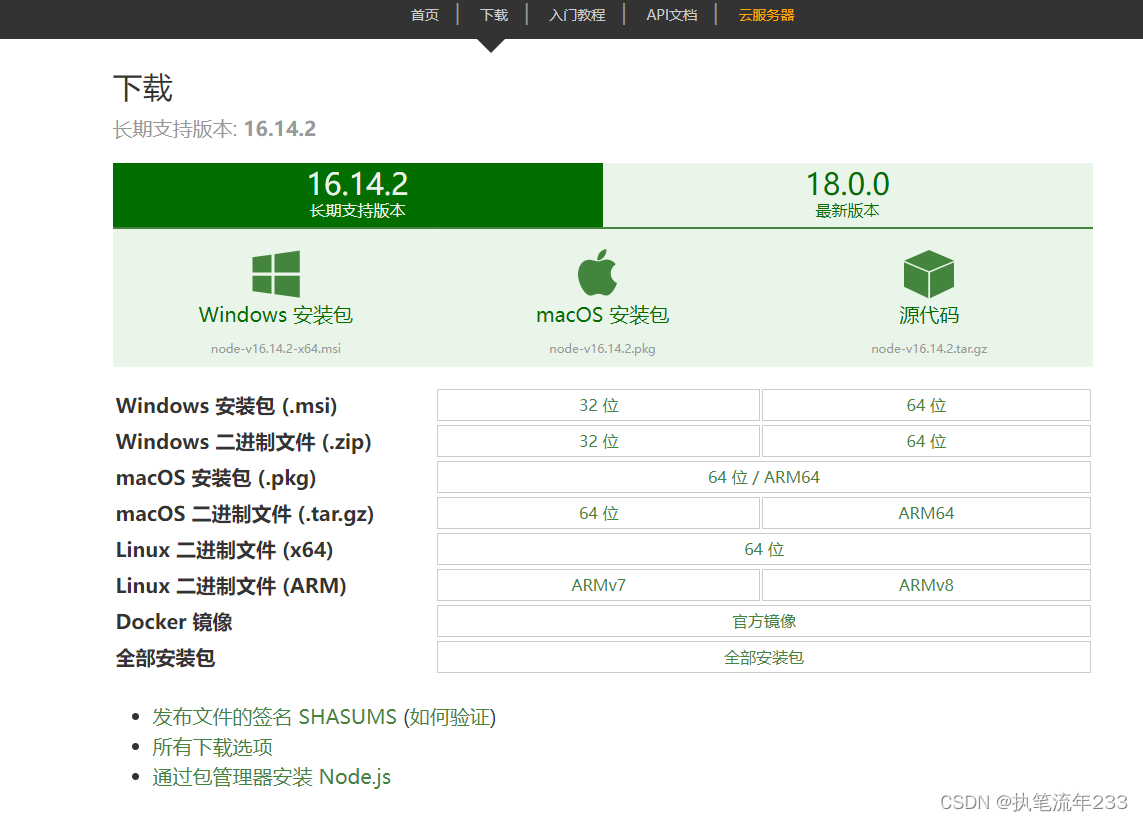Open 通过包管理器安装 Node.js link
This screenshot has width=1143, height=821.
tap(271, 777)
